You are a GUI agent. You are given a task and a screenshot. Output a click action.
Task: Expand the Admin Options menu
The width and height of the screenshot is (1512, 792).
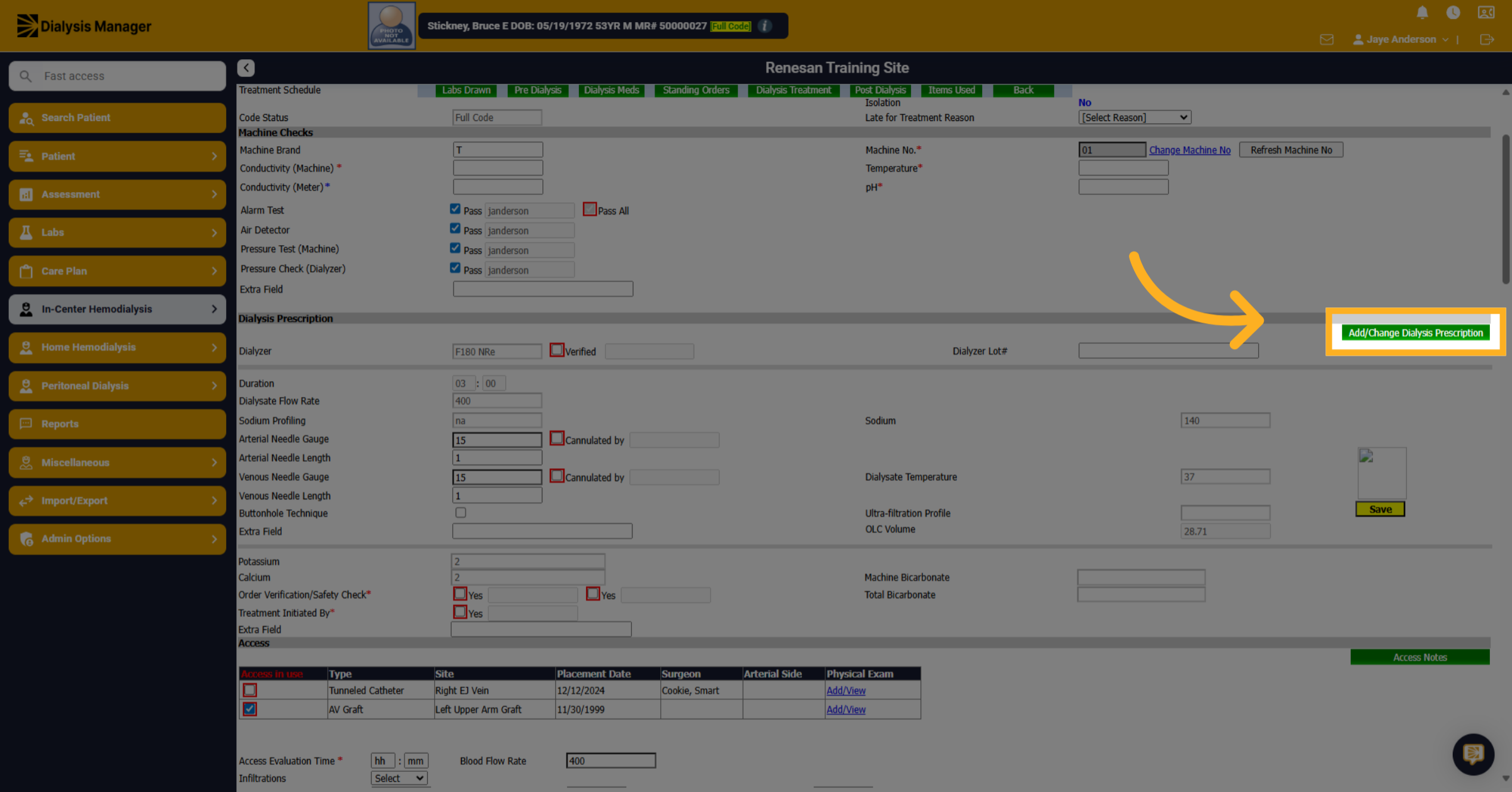(x=117, y=539)
